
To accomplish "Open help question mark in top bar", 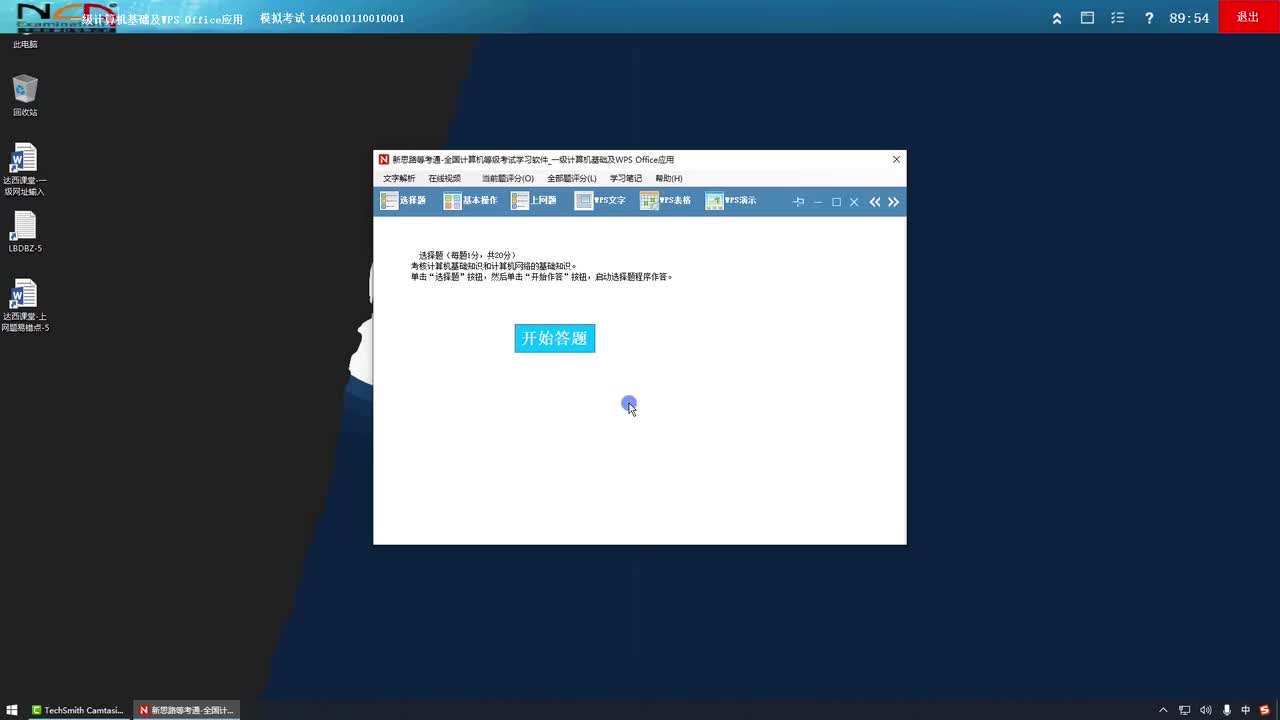I will point(1149,18).
